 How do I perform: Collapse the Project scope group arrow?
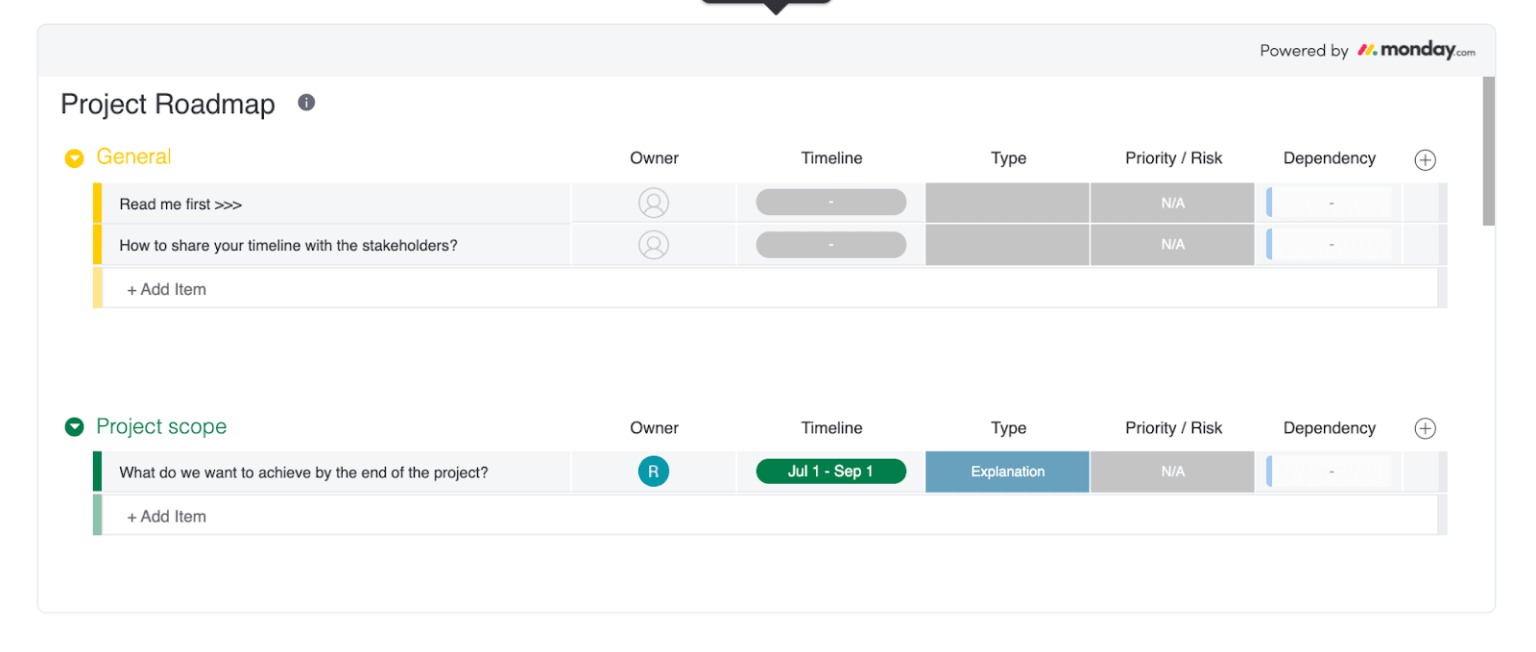[x=74, y=428]
